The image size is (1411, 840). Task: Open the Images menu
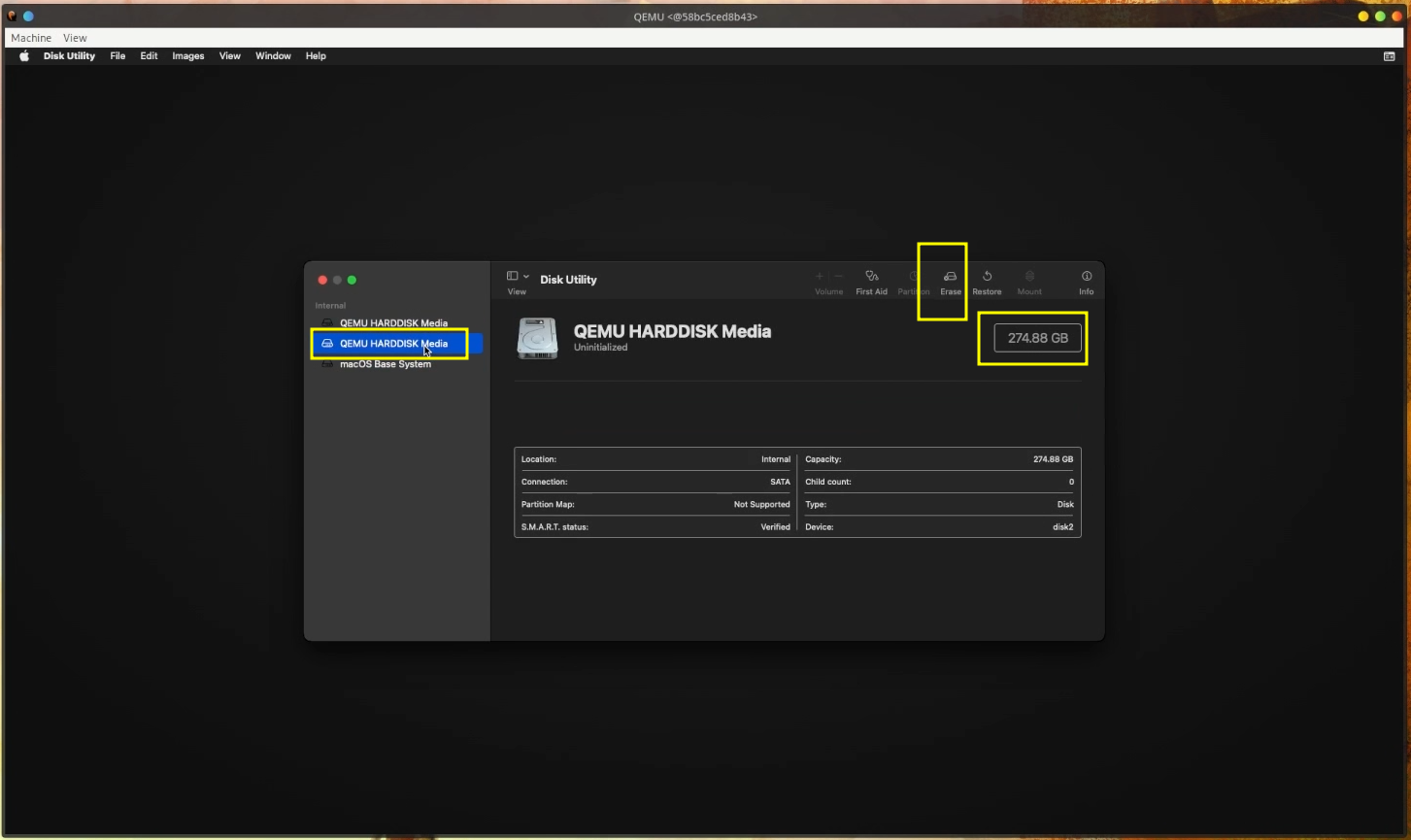click(x=188, y=56)
